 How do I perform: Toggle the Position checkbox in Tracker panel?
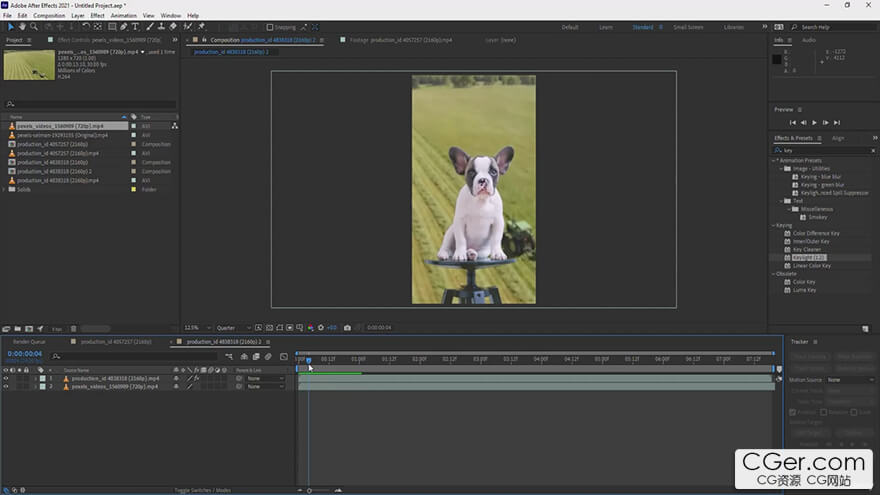click(793, 412)
